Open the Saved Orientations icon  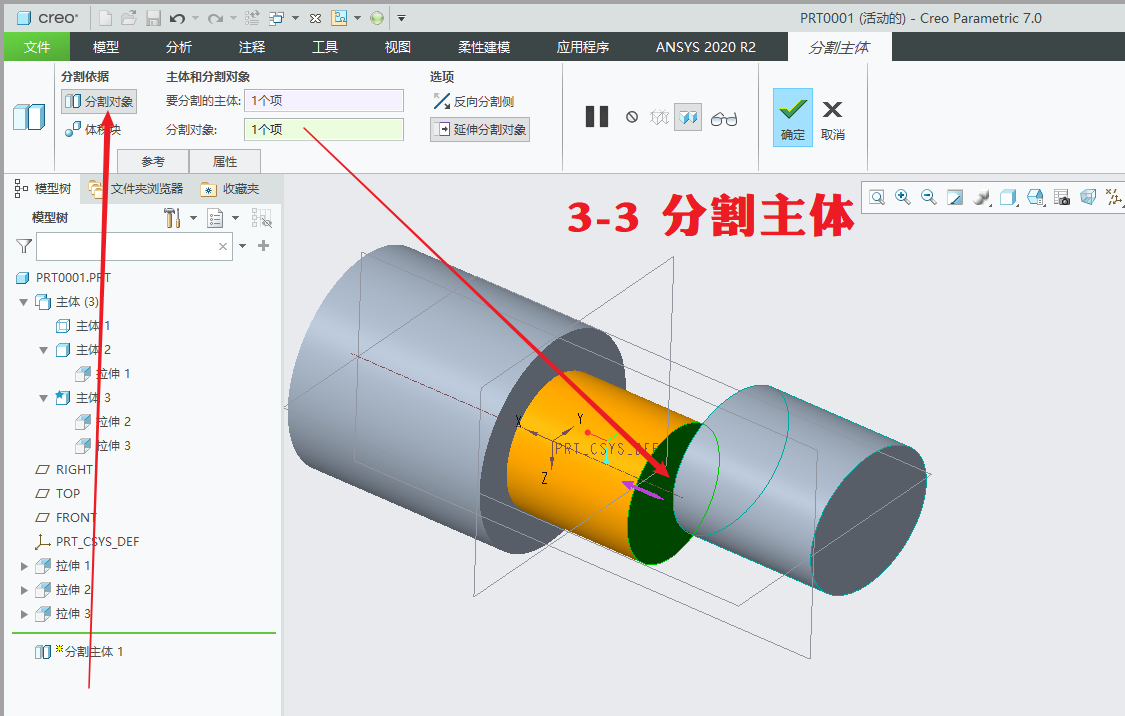point(1035,197)
